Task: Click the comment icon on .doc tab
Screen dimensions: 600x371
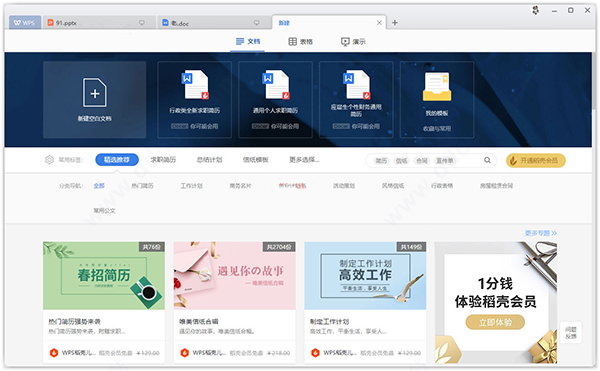Action: [257, 23]
